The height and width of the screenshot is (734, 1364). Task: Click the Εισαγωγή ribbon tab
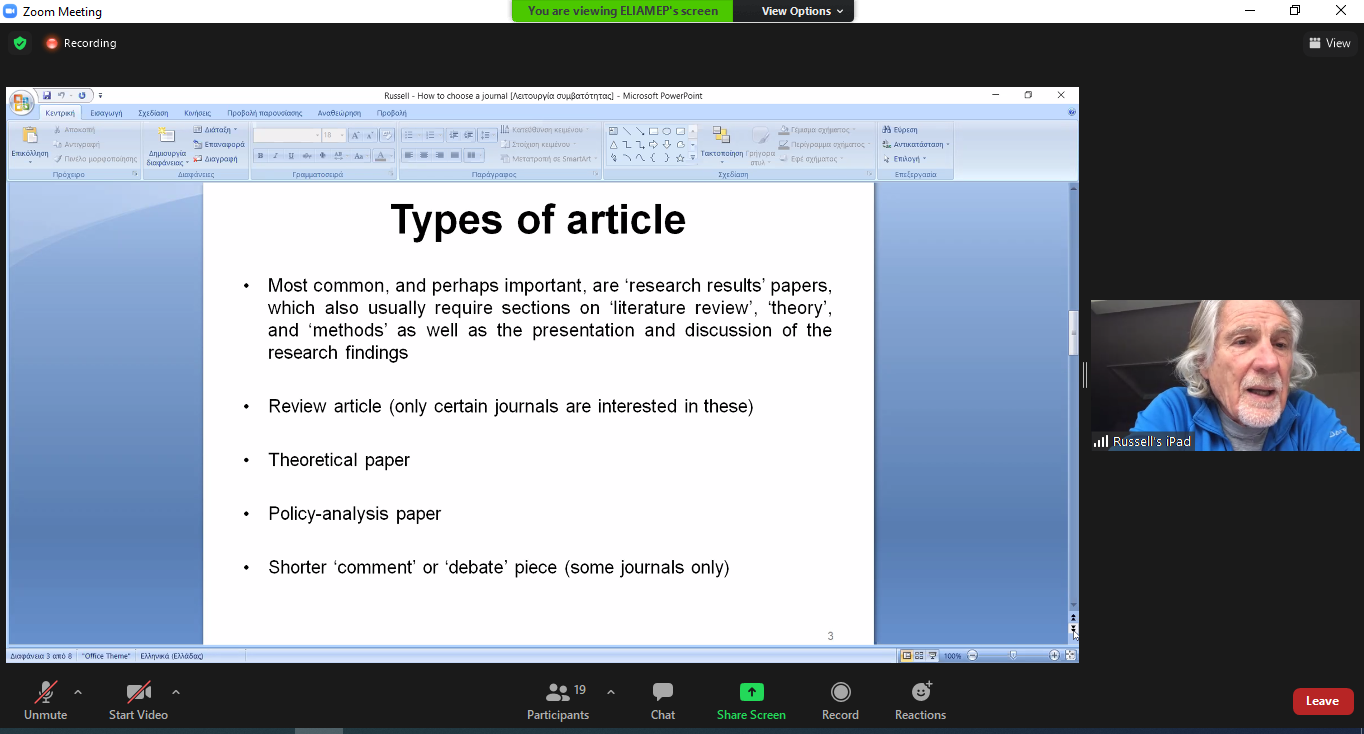point(106,113)
